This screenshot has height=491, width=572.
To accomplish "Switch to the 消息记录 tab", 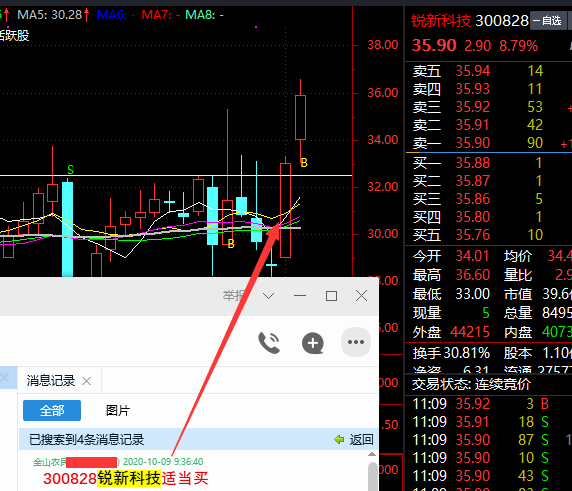I will (x=51, y=380).
